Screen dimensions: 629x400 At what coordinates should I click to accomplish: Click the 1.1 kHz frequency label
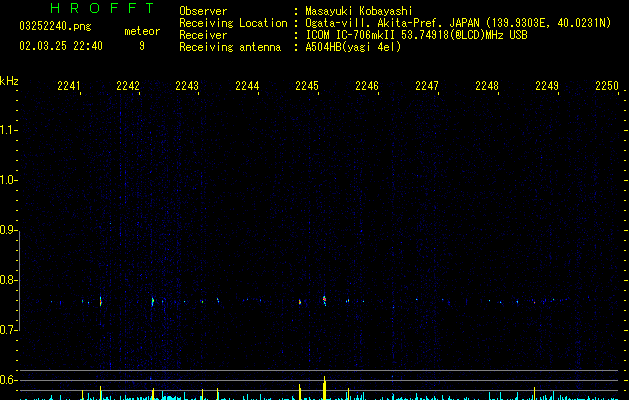(x=8, y=130)
